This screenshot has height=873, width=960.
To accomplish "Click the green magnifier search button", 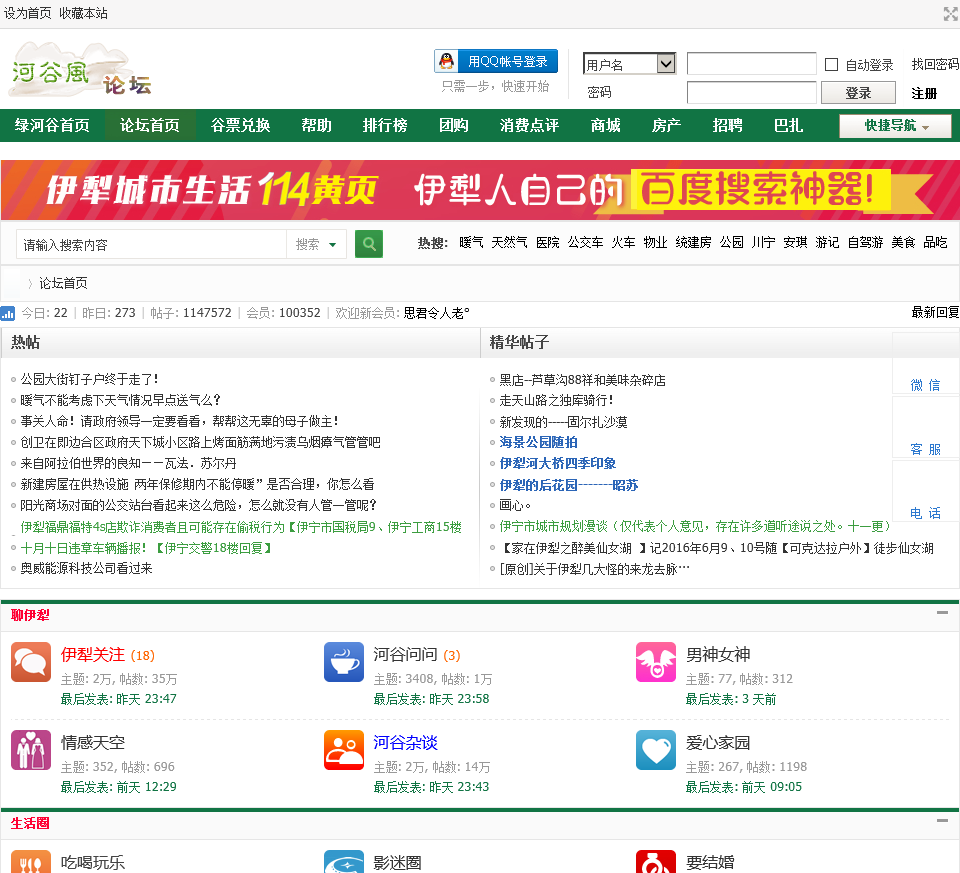I will coord(369,244).
